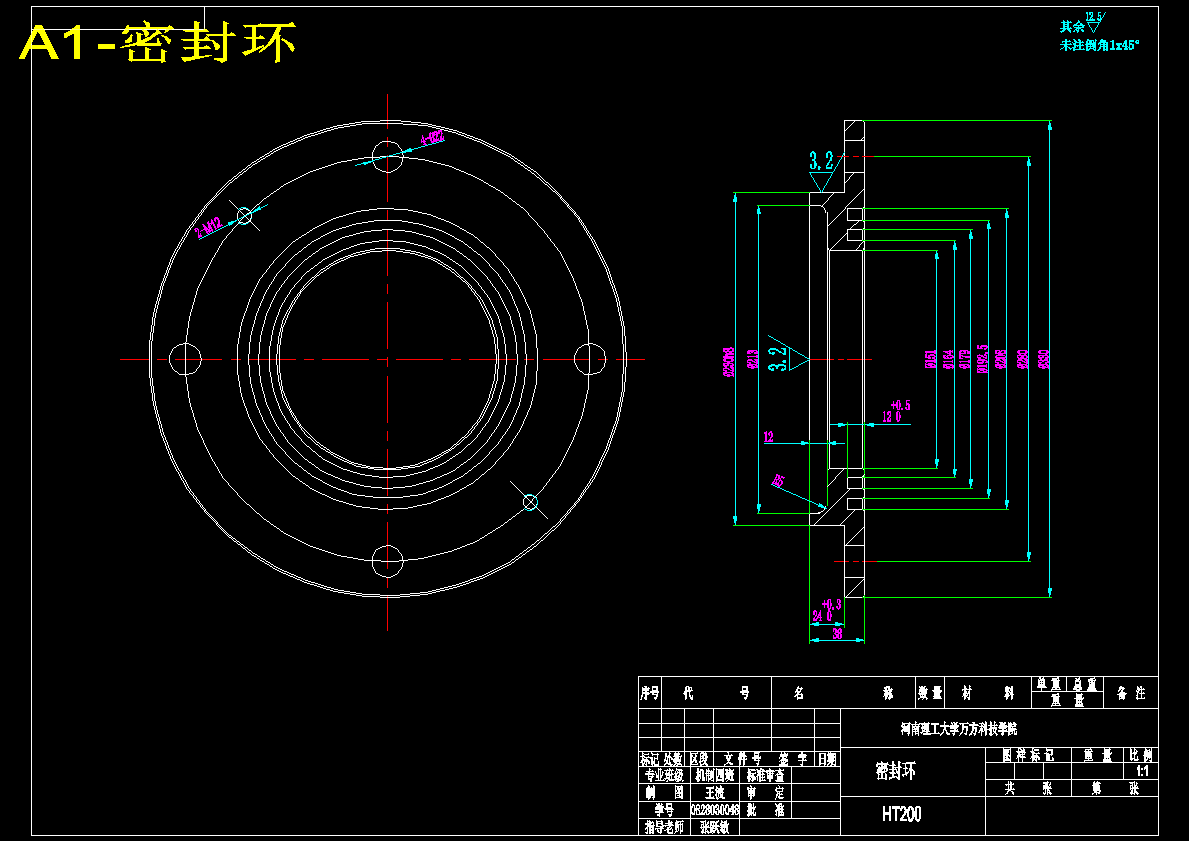Click the Ø280 dimension text
1189x841 pixels.
[1022, 359]
